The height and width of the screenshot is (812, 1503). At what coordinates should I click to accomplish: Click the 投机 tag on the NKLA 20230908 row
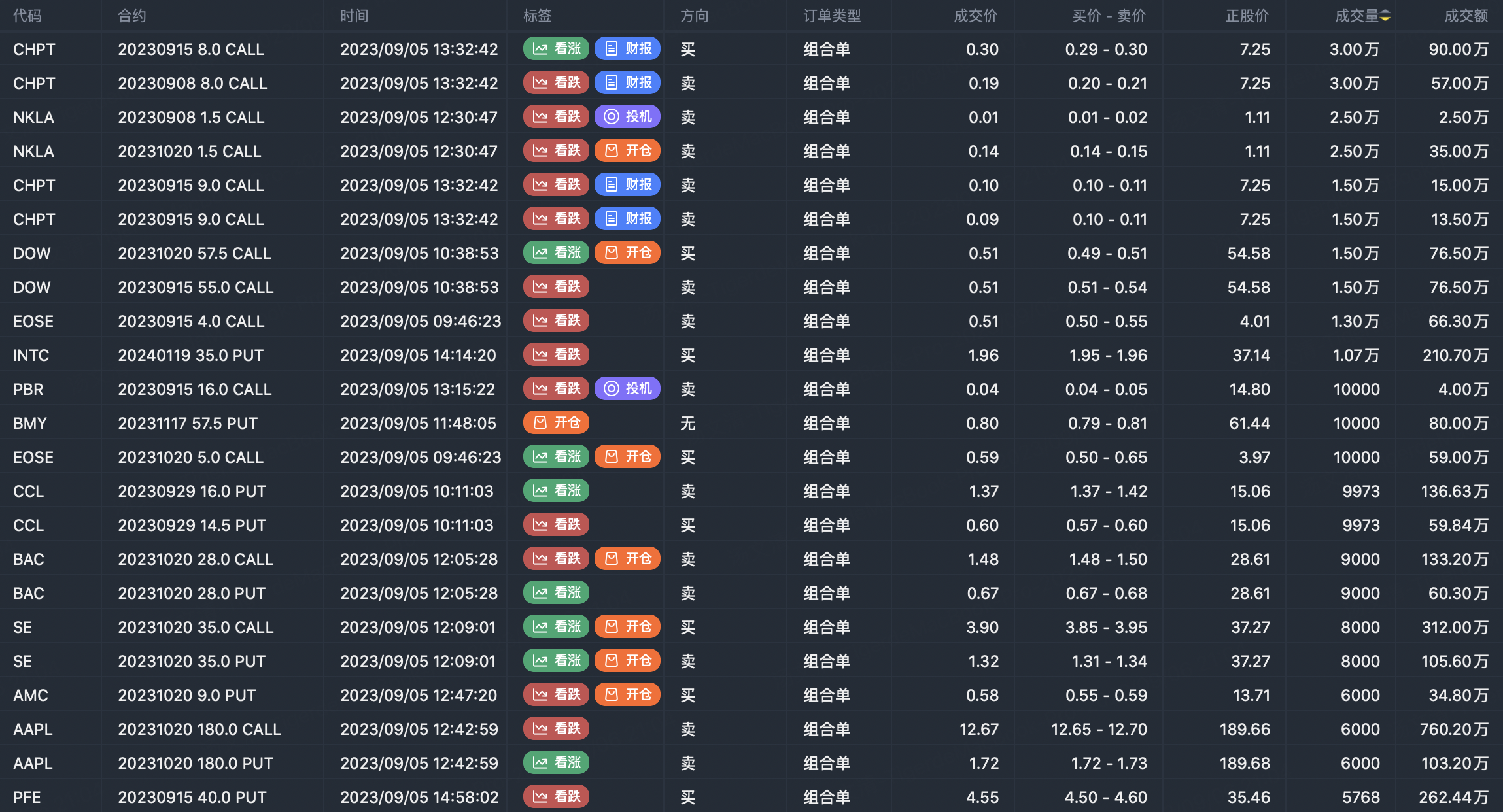(627, 117)
